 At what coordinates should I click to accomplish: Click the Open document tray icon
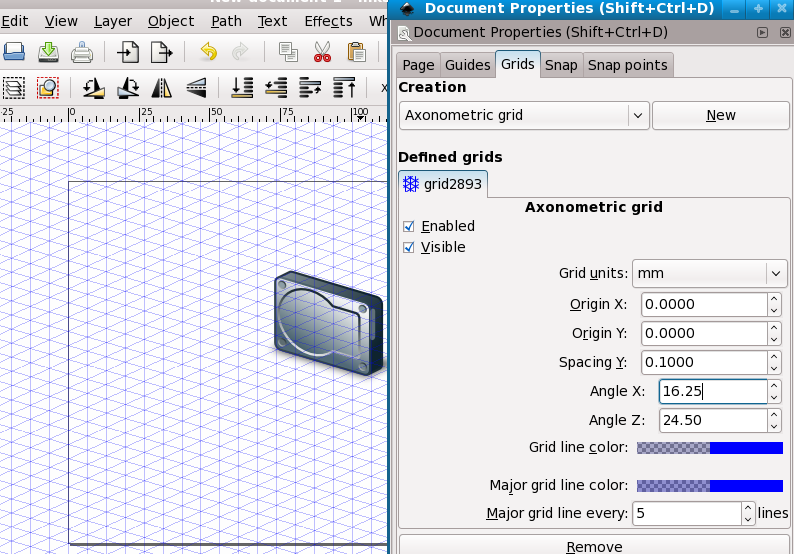(x=14, y=52)
